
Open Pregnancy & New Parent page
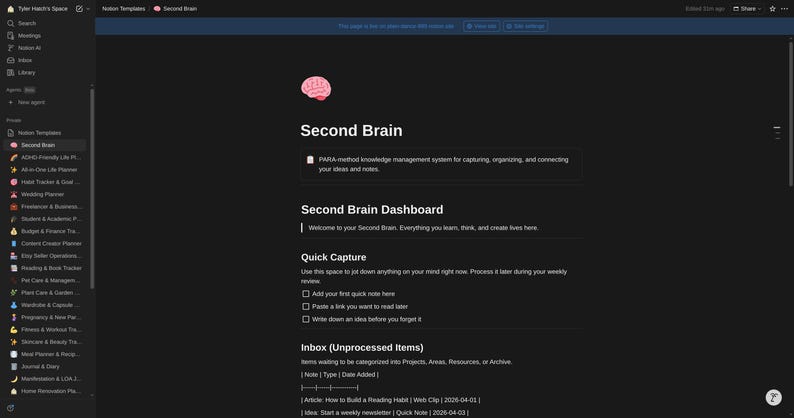click(x=46, y=317)
